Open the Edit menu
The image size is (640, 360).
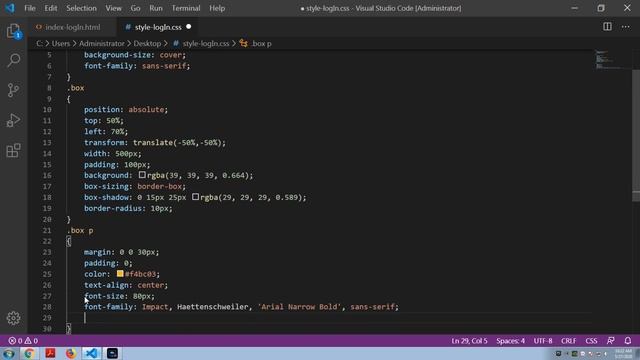[51, 8]
